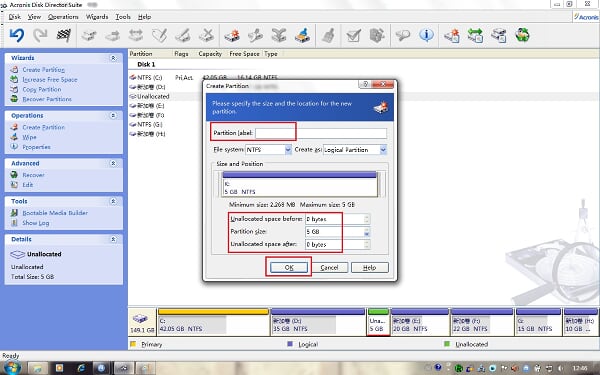Collapse the Wizards sidebar panel
This screenshot has height=375, width=600.
113,58
